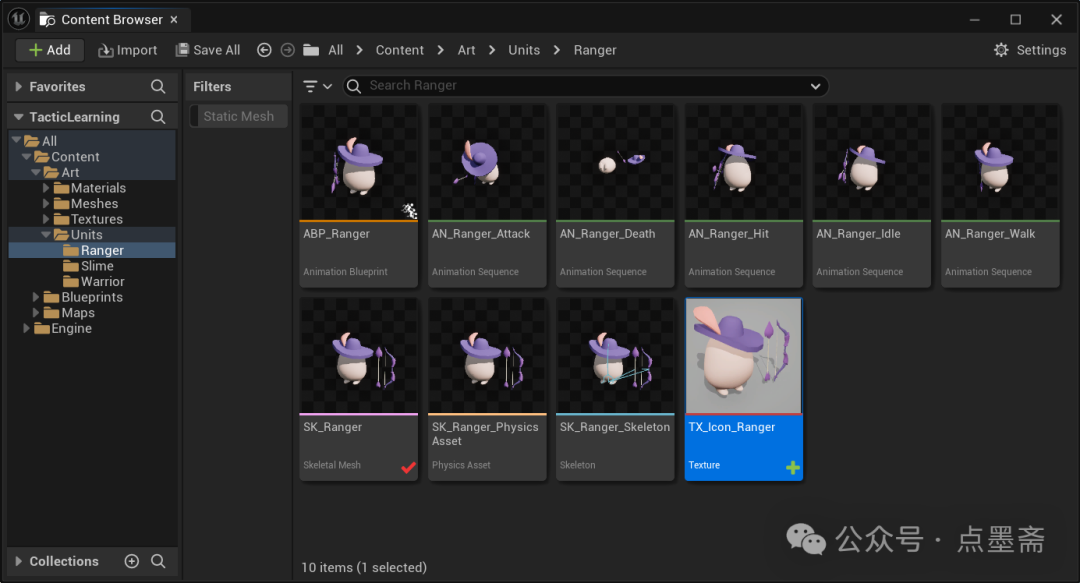1080x583 pixels.
Task: Select the AN_Ranger_Walk asset
Action: [1001, 196]
